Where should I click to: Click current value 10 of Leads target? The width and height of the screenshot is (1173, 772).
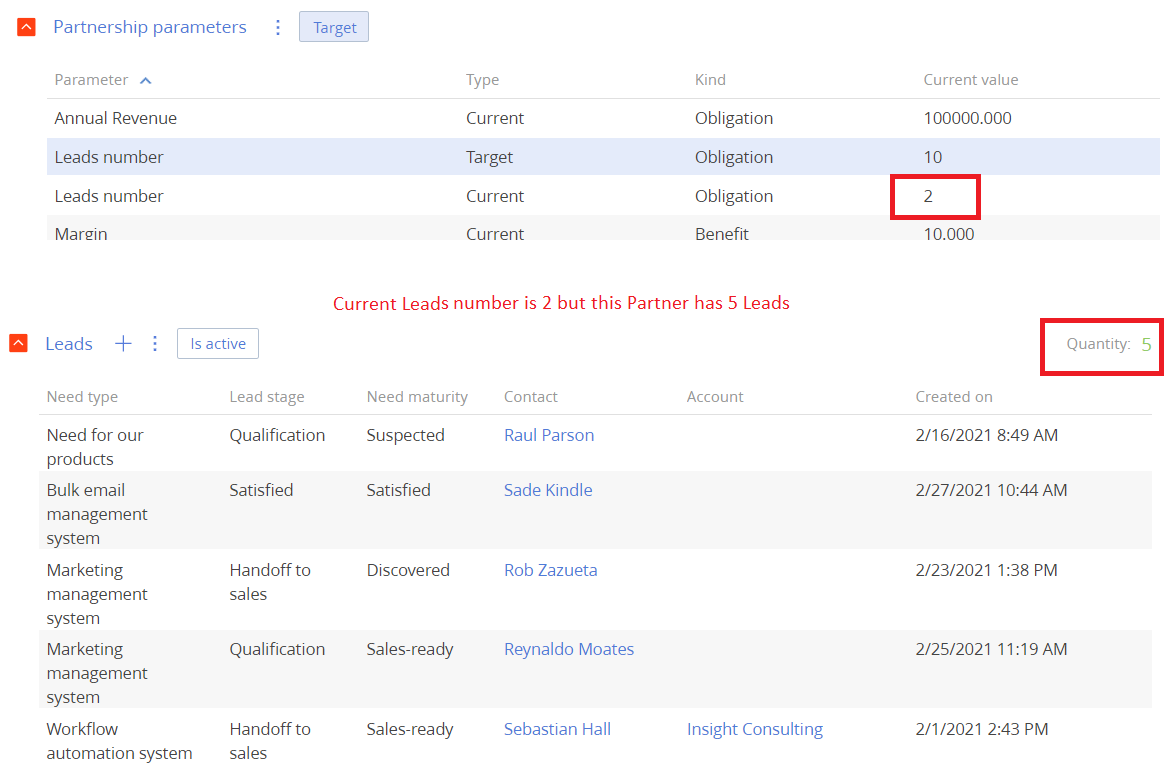pos(932,157)
